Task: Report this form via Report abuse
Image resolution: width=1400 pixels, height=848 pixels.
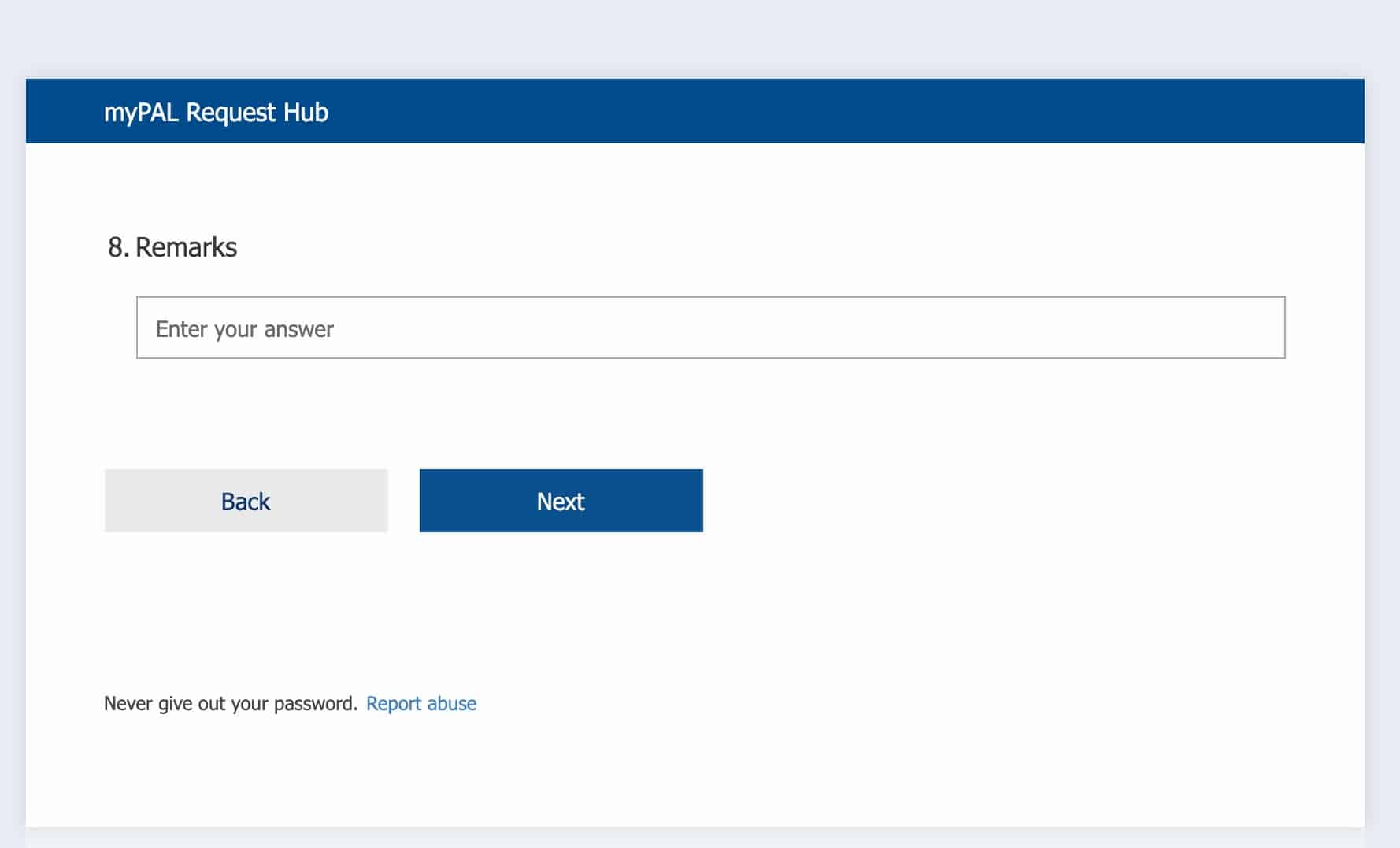Action: (421, 703)
